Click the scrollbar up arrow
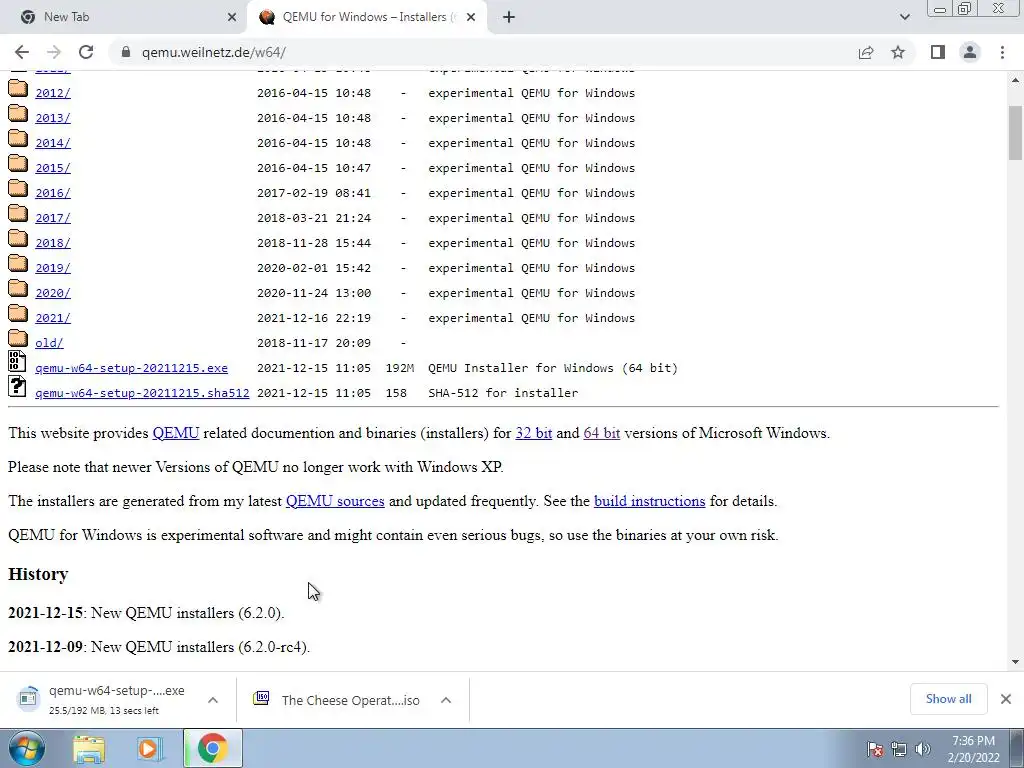1024x768 pixels. click(1015, 80)
